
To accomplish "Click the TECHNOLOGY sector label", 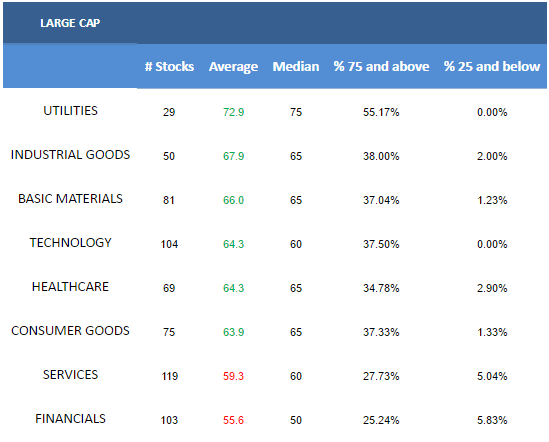I will tap(70, 243).
